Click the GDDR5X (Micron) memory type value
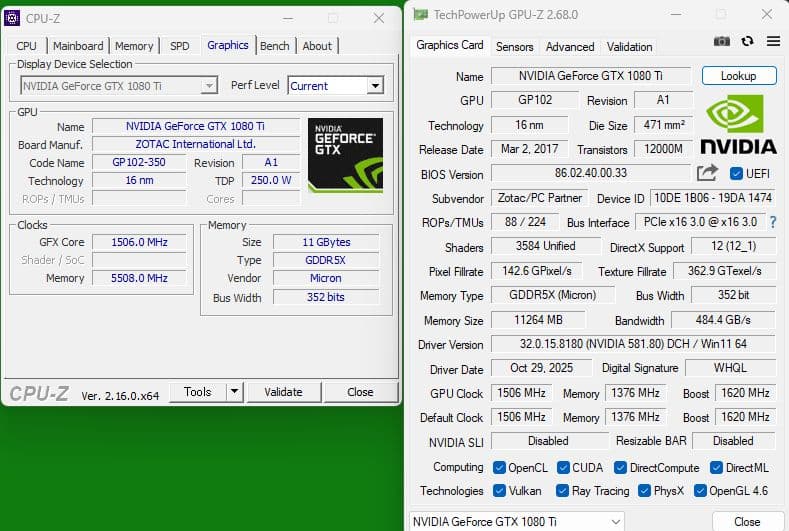 point(553,295)
